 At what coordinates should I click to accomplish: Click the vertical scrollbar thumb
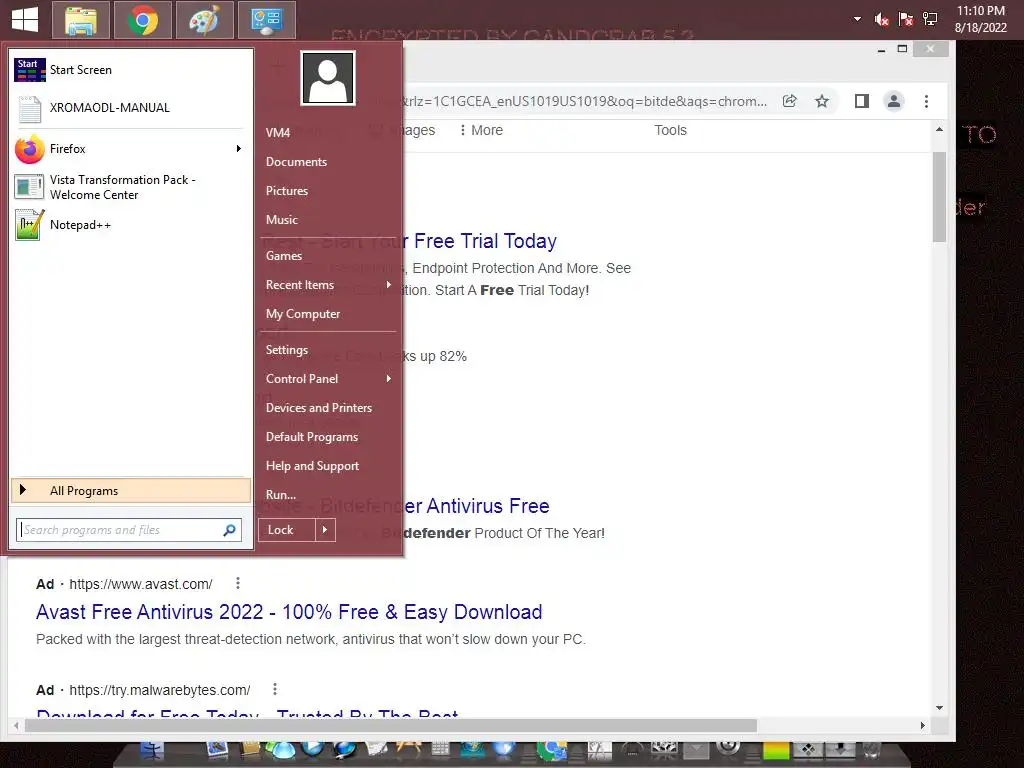(x=939, y=197)
